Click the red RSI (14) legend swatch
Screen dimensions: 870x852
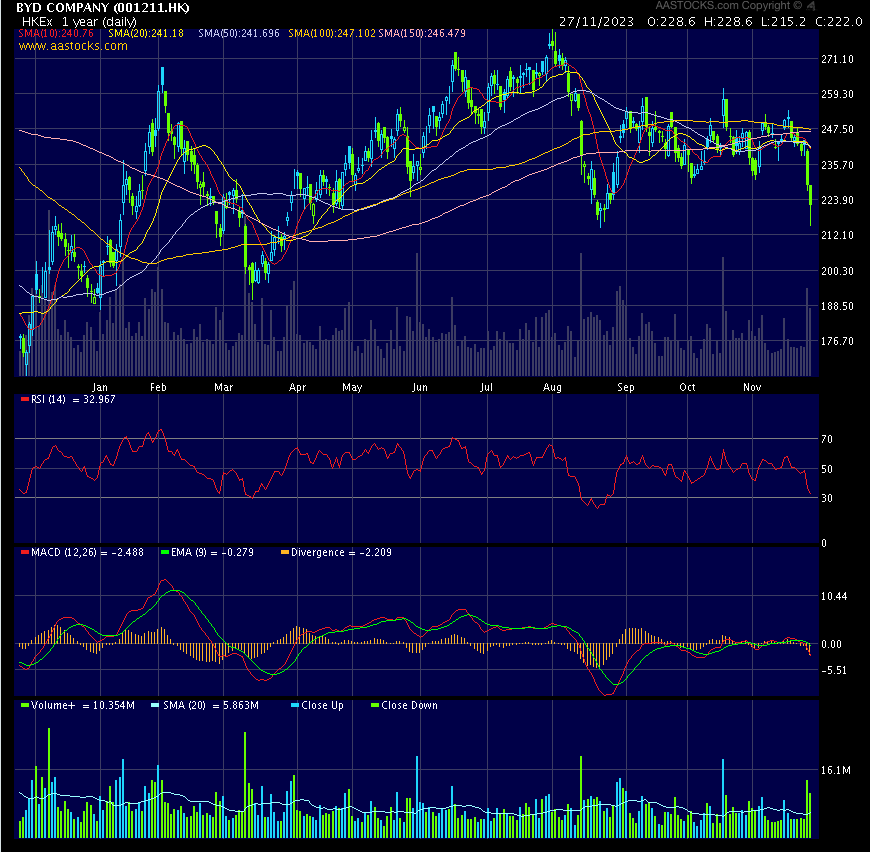[x=24, y=399]
